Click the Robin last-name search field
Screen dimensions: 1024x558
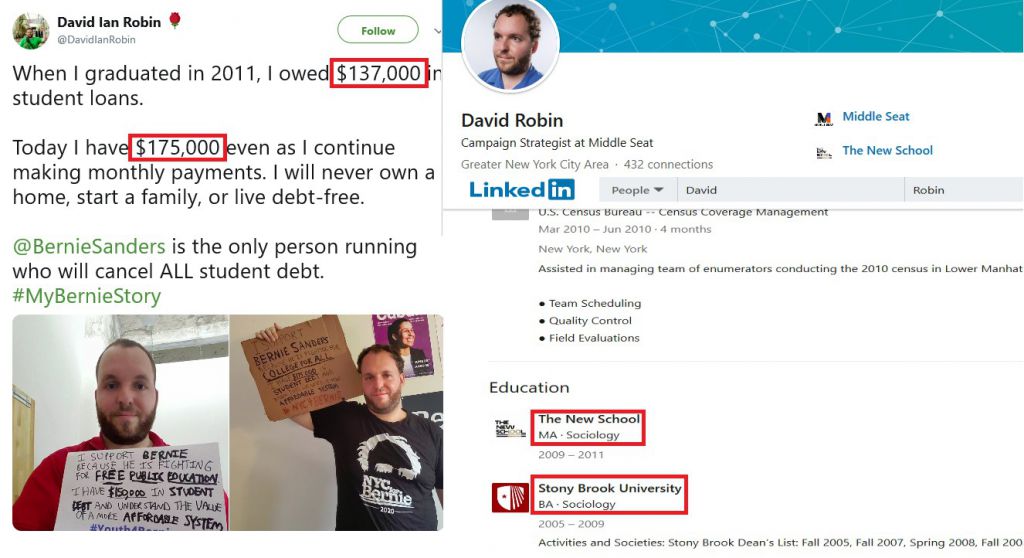[x=964, y=190]
